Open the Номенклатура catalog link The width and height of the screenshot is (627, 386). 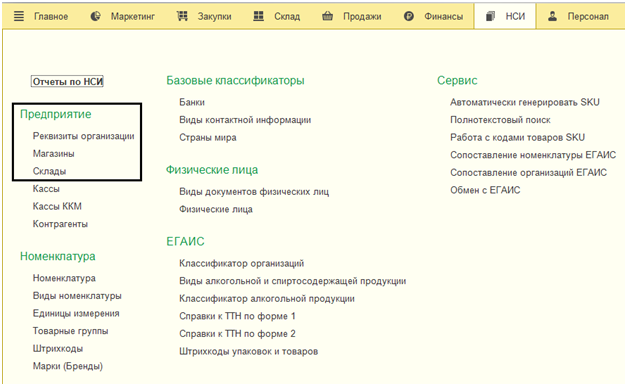click(64, 278)
